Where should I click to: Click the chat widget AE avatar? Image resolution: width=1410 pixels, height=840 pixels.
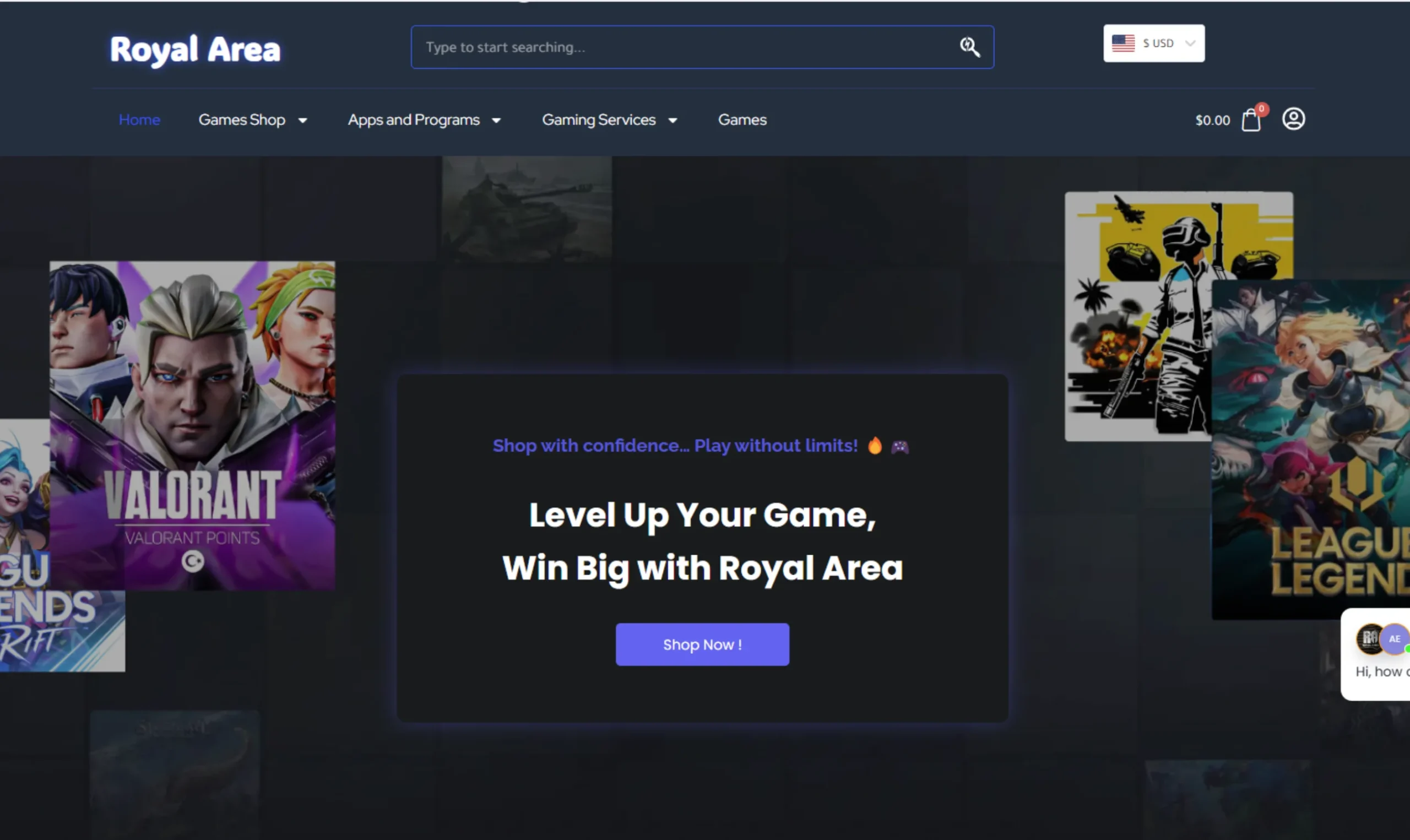[1394, 639]
